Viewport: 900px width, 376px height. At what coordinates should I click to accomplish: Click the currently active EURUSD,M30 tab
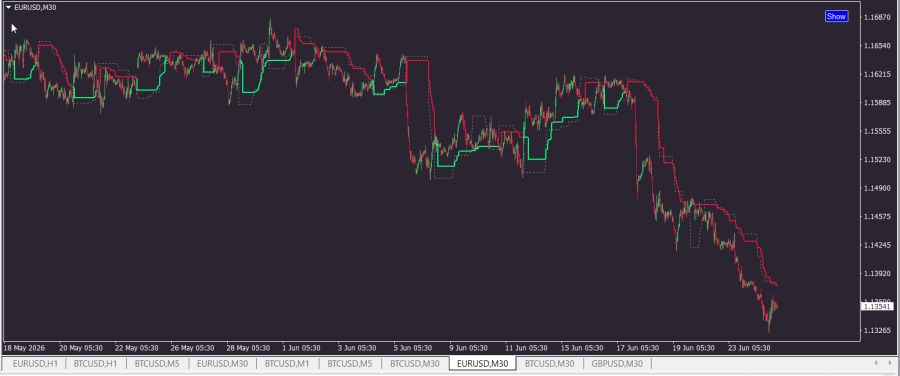click(482, 363)
